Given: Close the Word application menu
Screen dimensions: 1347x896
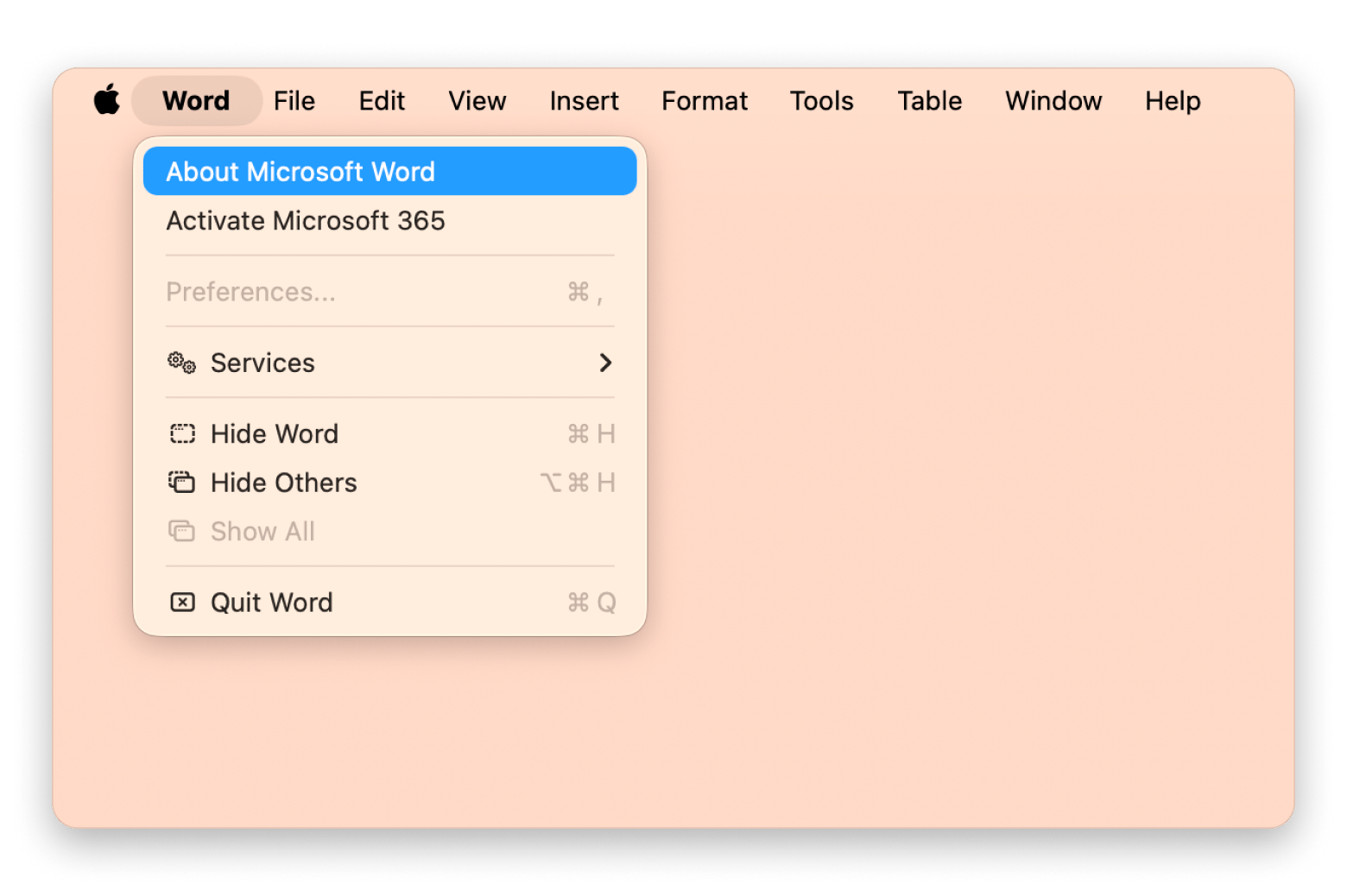Looking at the screenshot, I should point(197,101).
